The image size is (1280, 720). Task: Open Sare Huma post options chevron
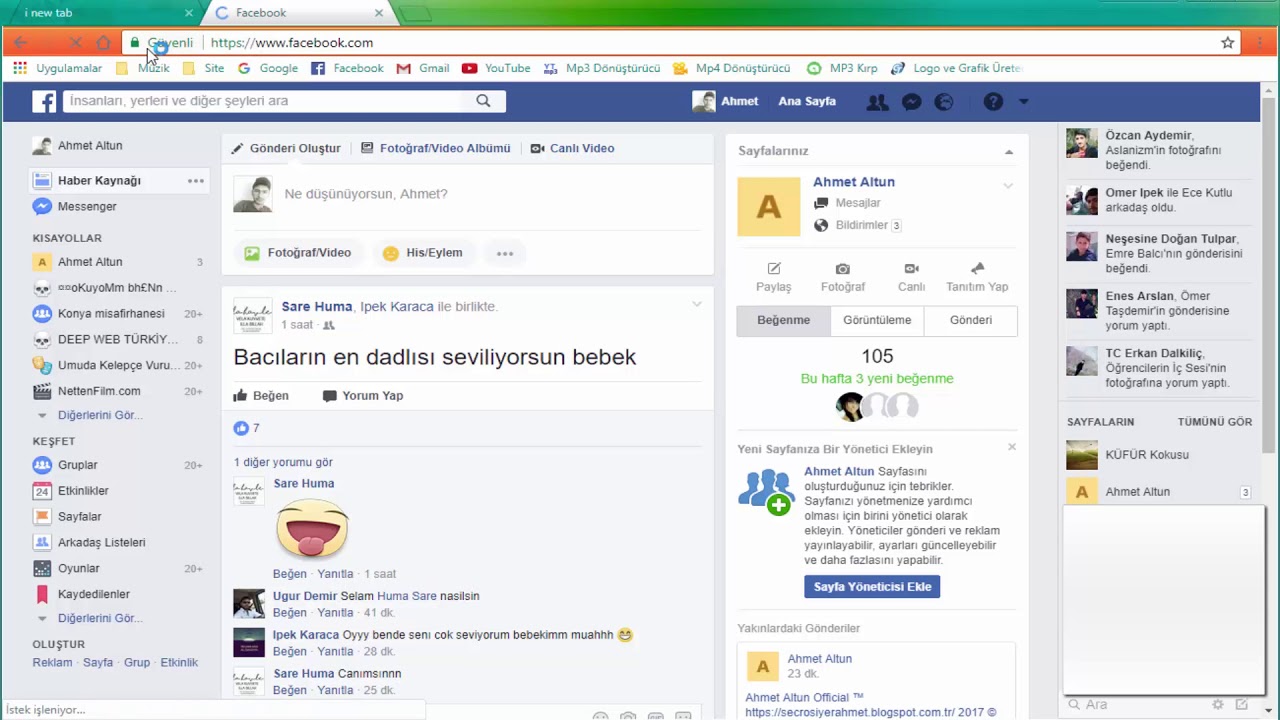point(697,304)
